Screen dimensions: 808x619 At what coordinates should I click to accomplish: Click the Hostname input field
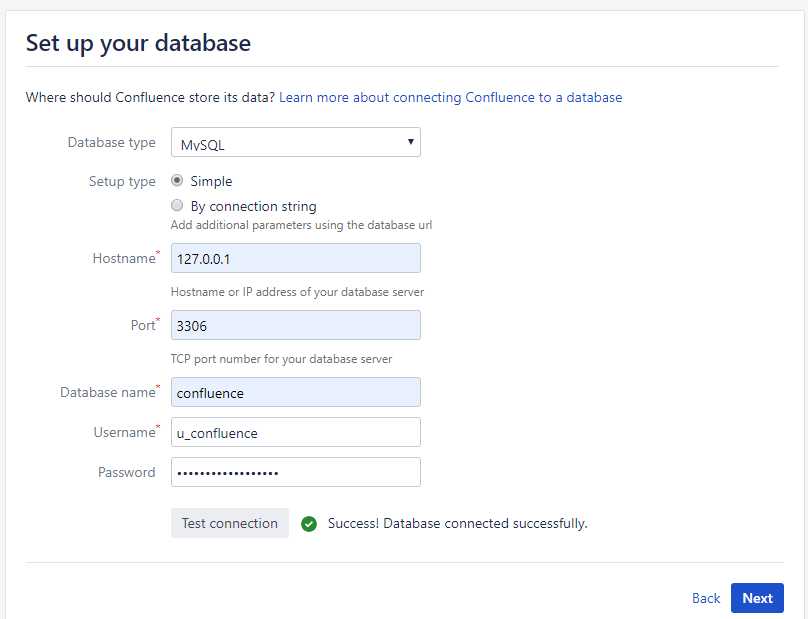coord(295,258)
